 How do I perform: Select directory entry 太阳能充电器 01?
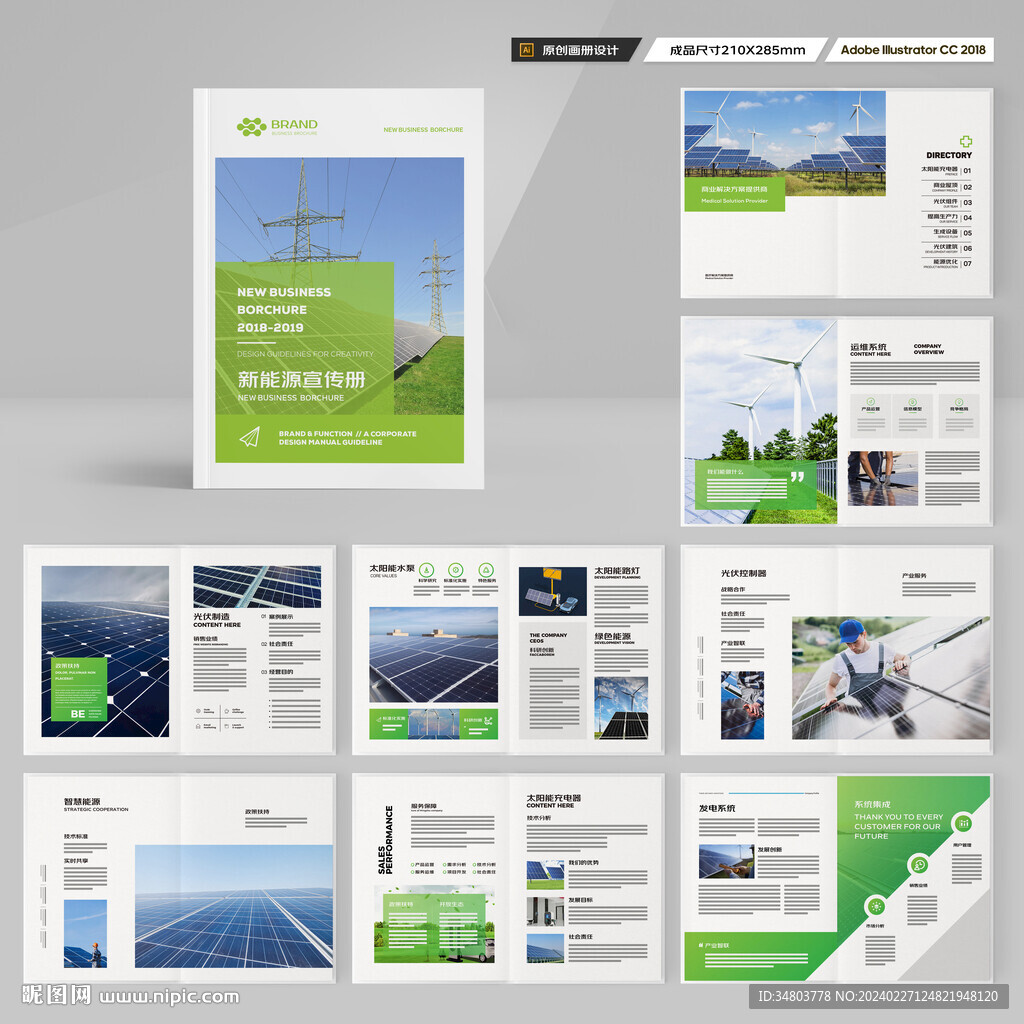946,170
